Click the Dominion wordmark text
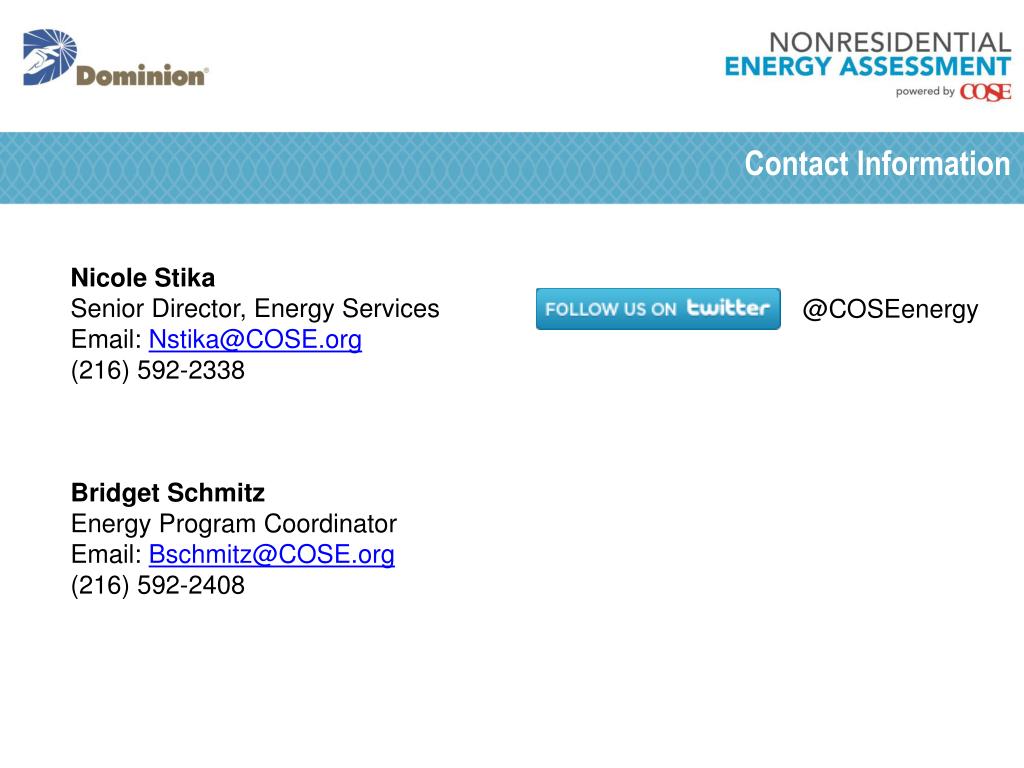 tap(142, 76)
